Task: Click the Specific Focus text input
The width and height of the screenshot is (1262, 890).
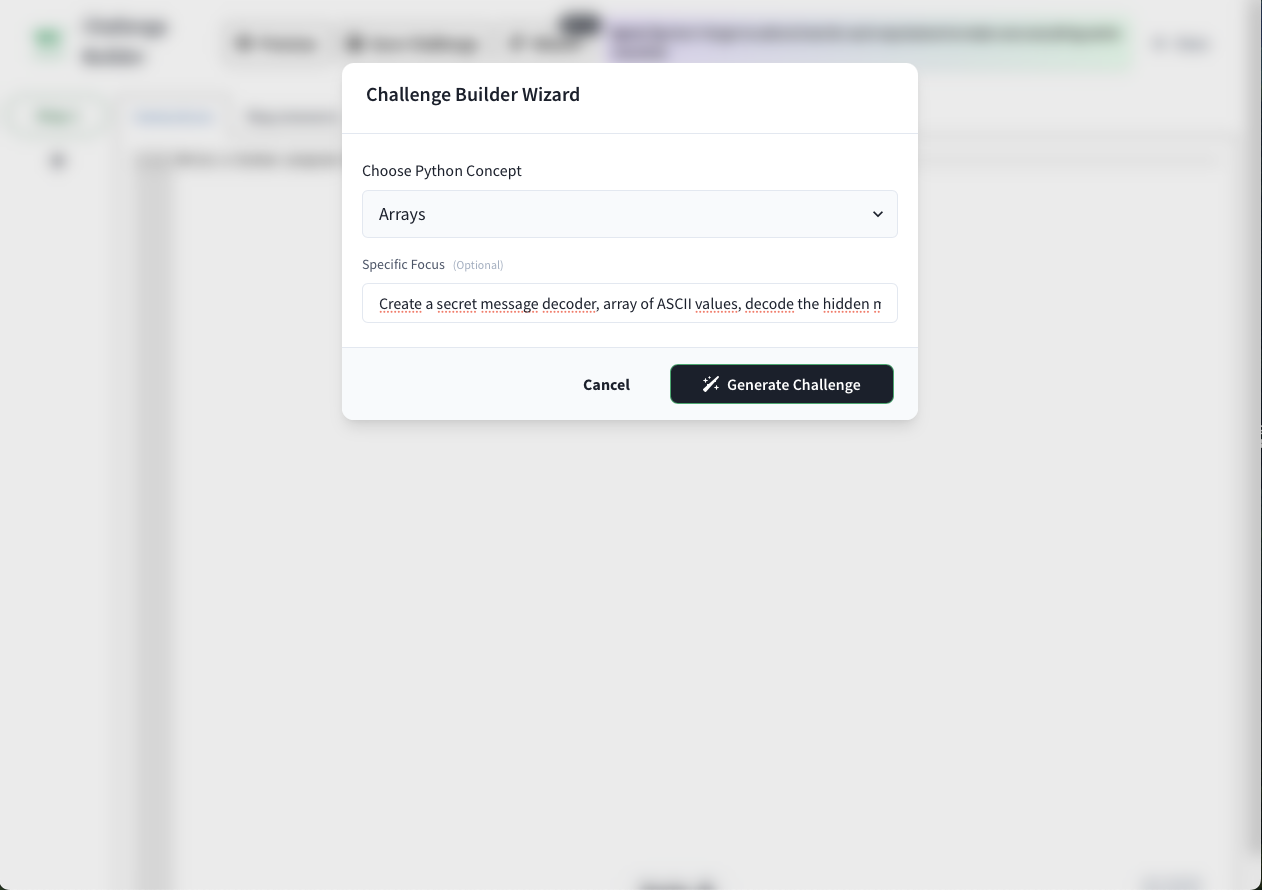Action: pos(630,303)
